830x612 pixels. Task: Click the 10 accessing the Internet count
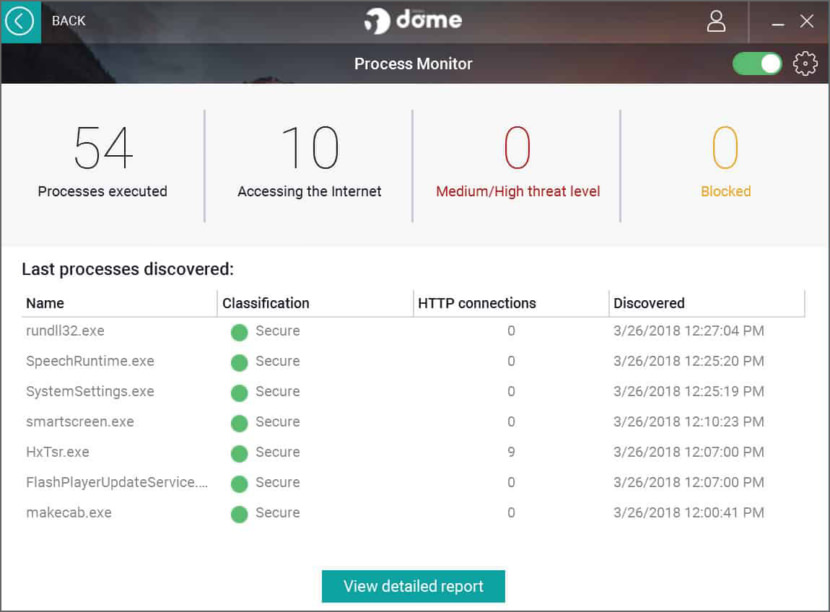310,148
